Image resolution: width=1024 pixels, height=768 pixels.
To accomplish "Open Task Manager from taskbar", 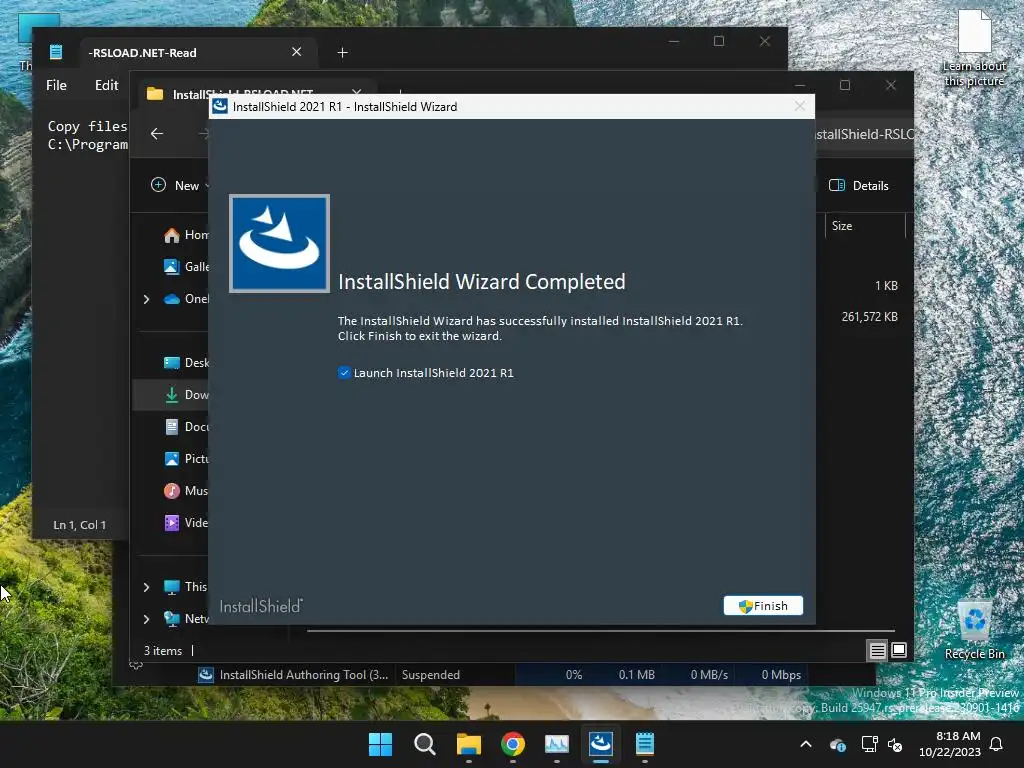I will coord(556,744).
